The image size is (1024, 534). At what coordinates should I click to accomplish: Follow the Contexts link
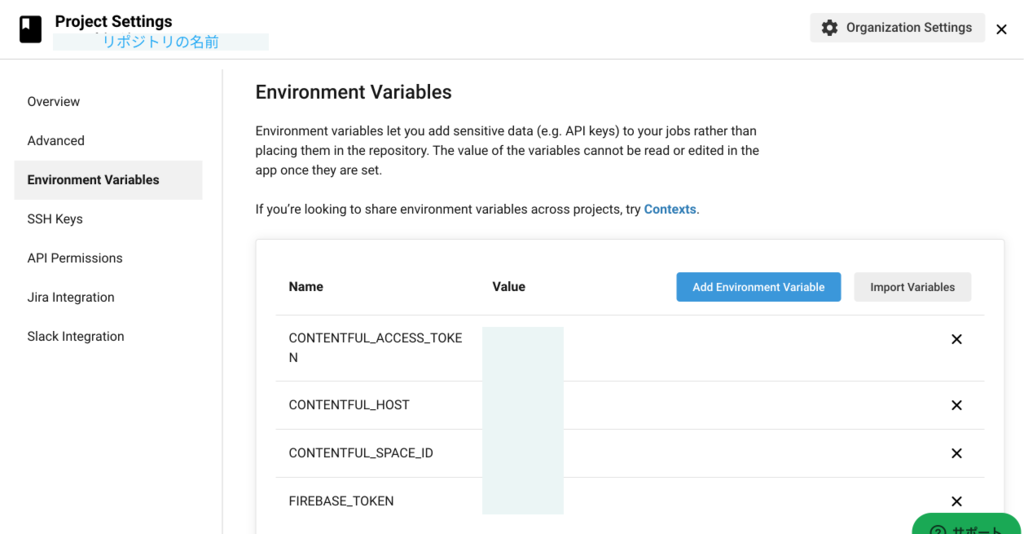point(670,209)
